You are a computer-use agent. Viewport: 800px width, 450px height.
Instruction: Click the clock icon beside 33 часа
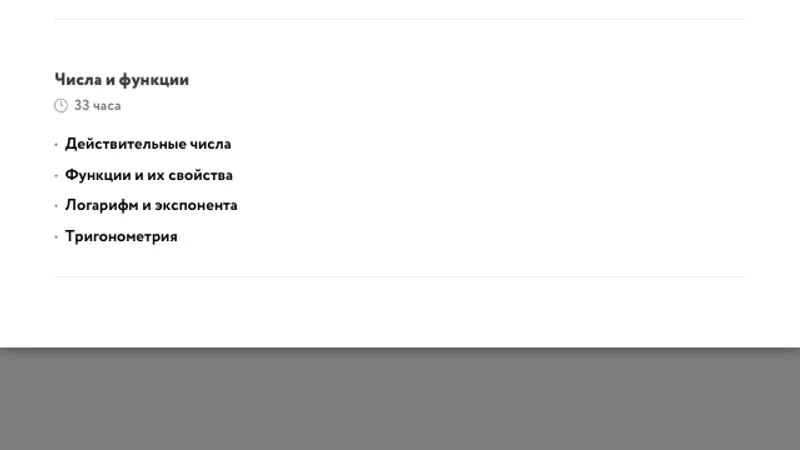(x=61, y=106)
